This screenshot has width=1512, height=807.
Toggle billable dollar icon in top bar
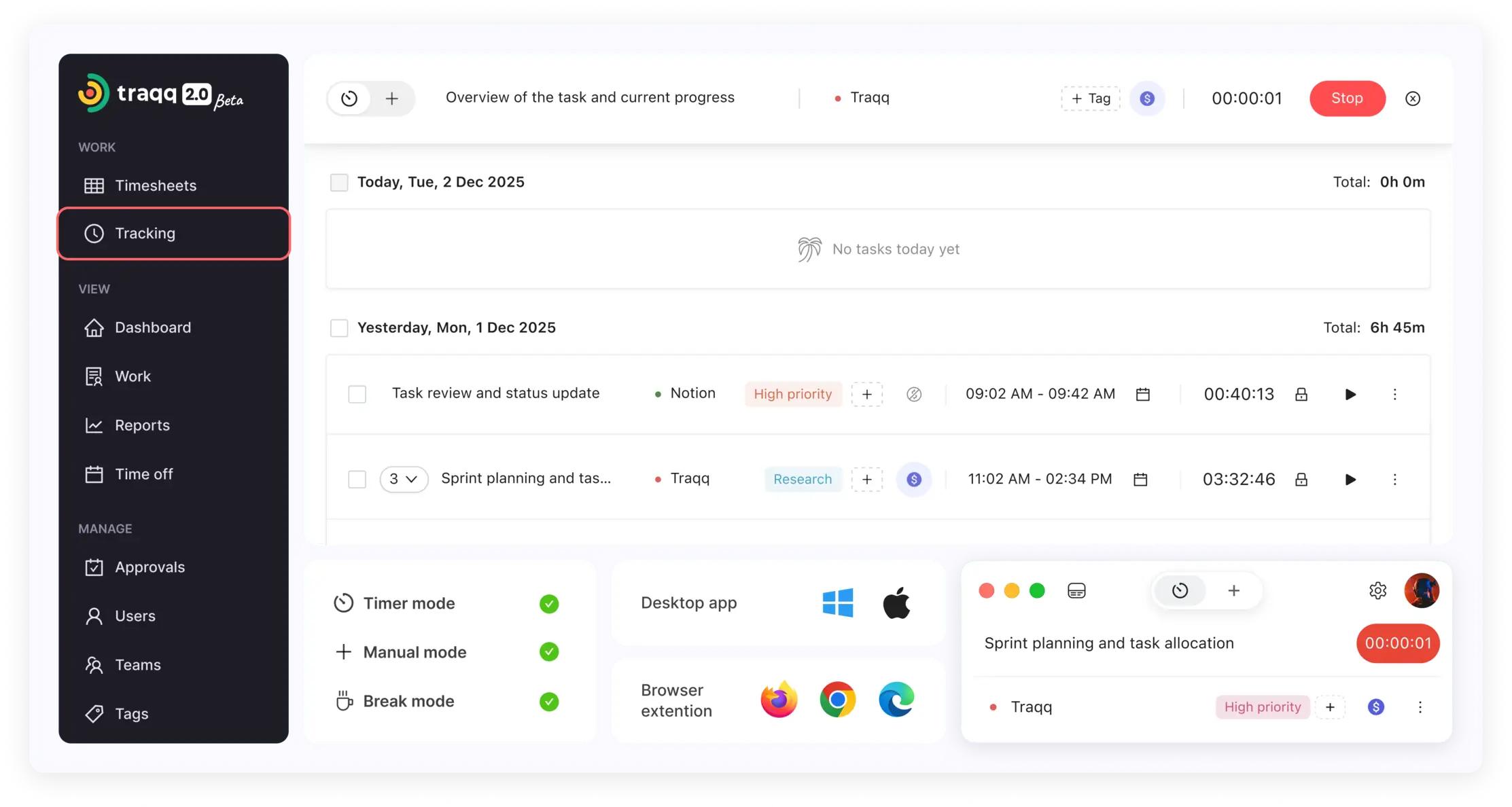coord(1147,98)
